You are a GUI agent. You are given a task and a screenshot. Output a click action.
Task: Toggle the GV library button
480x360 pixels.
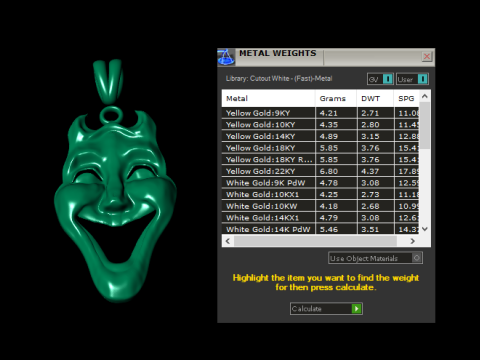[x=380, y=79]
